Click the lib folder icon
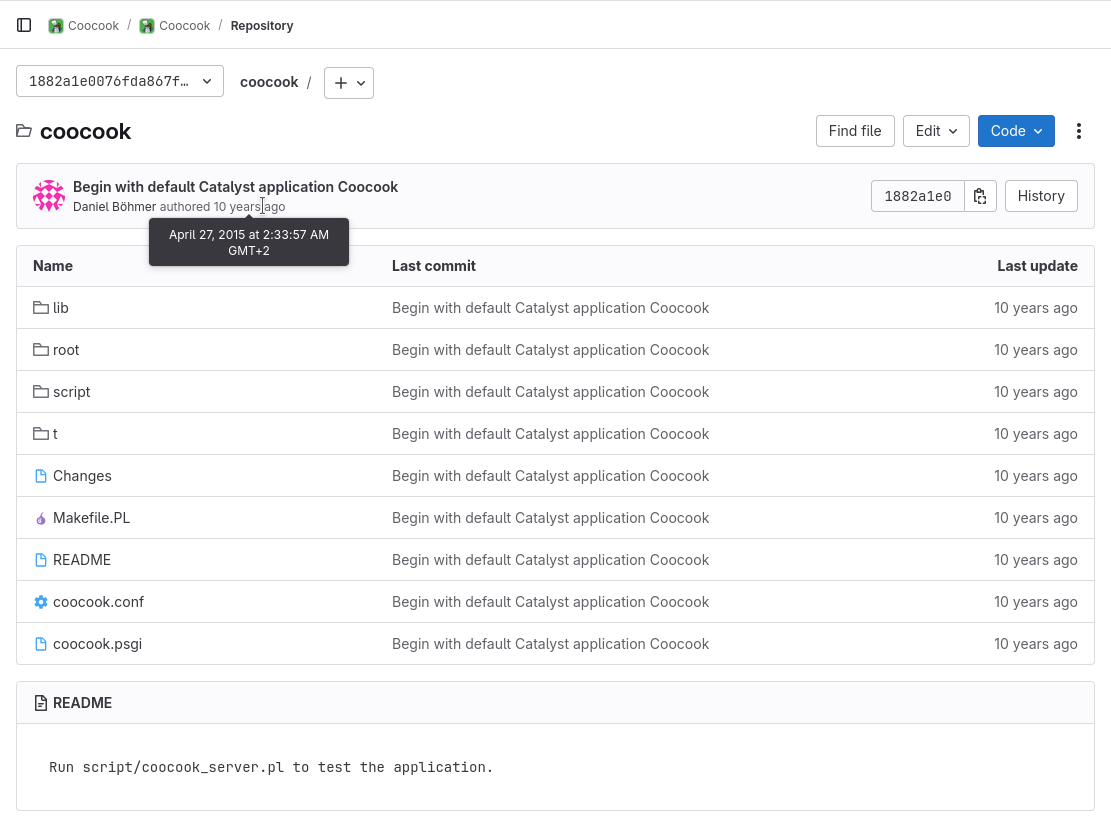1111x837 pixels. coord(41,308)
